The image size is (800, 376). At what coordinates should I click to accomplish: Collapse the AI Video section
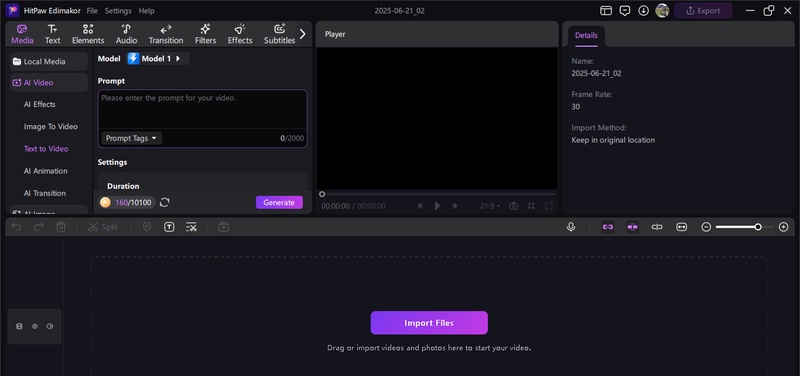49,82
